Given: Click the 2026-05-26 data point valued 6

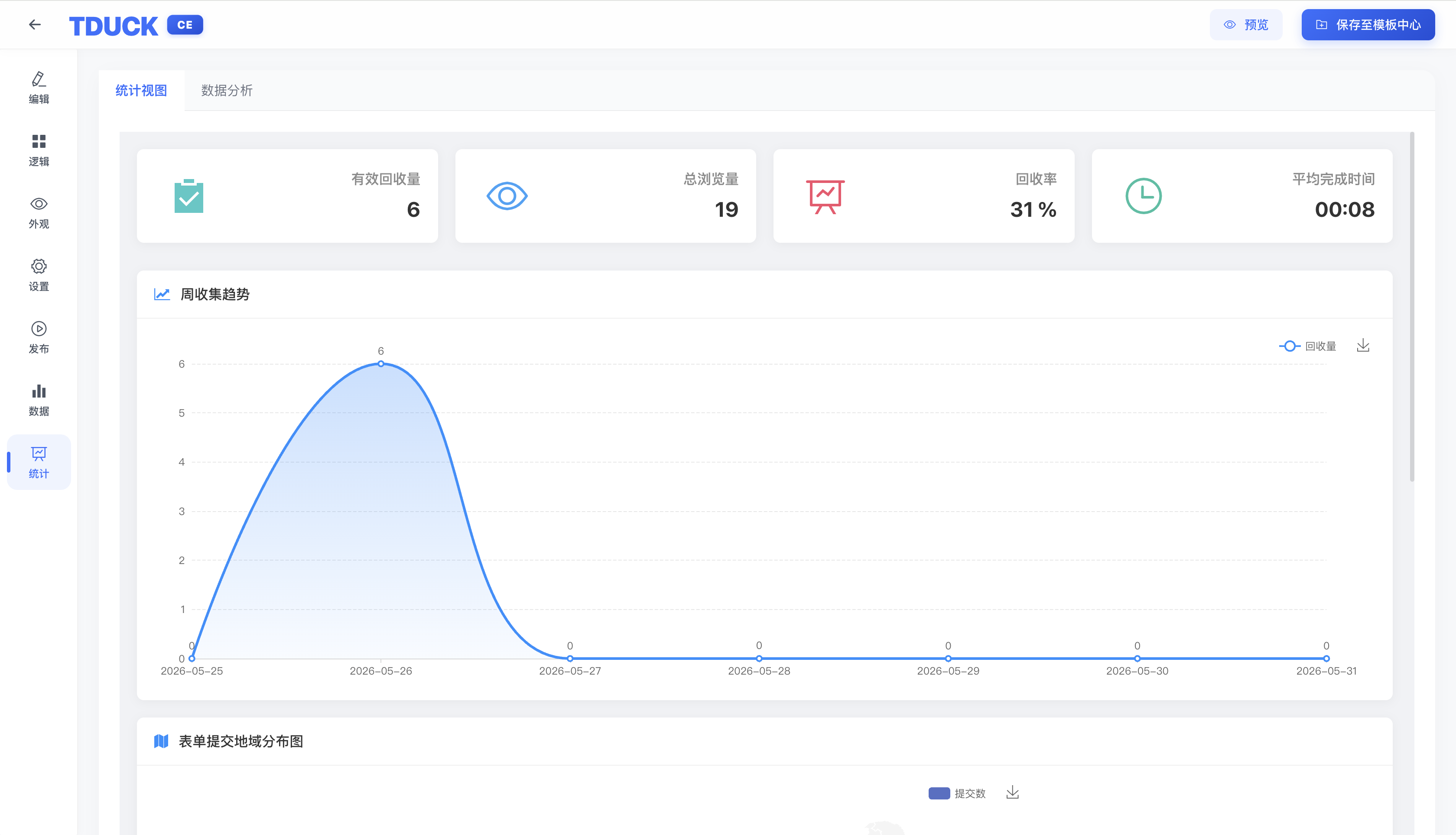Looking at the screenshot, I should click(x=380, y=364).
